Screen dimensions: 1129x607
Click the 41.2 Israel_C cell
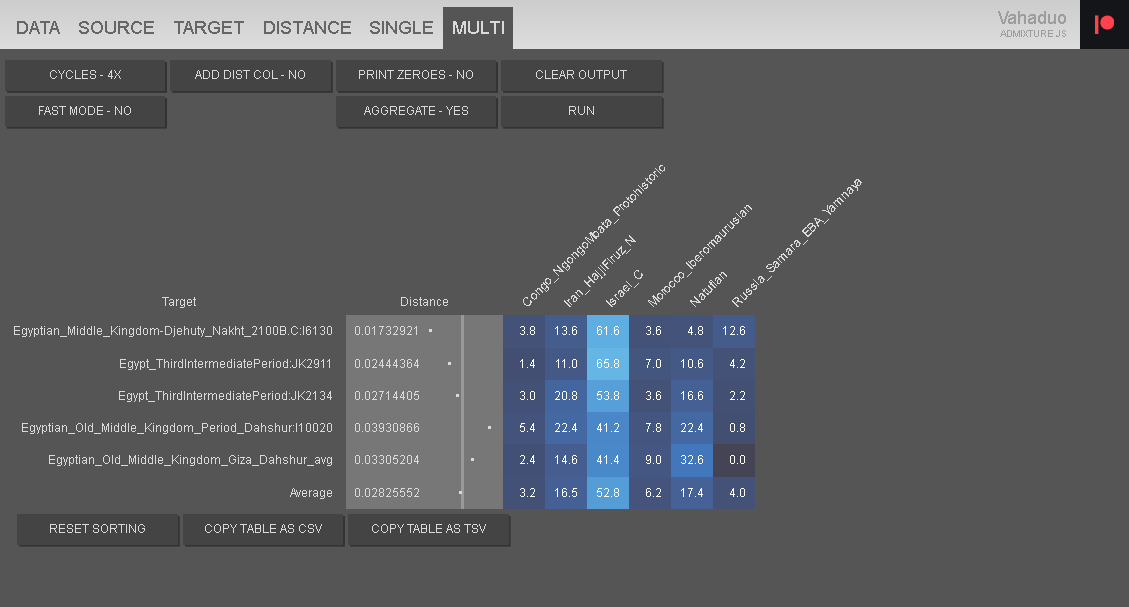coord(608,428)
